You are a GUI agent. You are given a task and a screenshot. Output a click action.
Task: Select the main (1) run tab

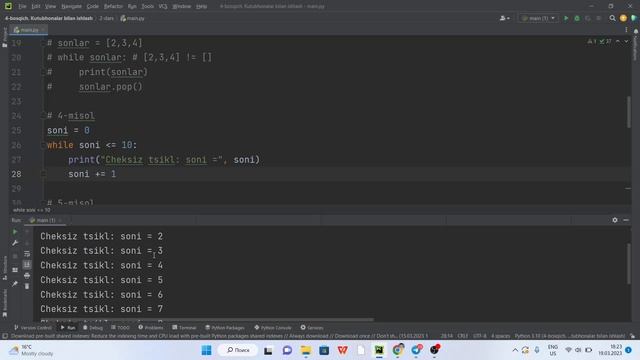coord(45,220)
